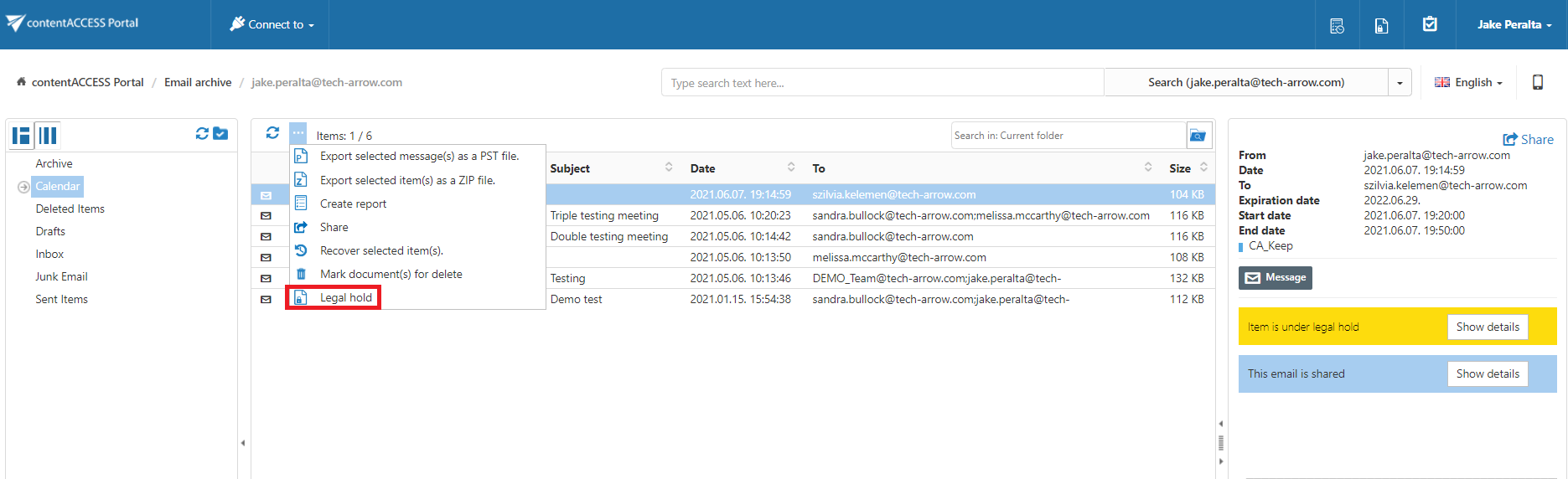This screenshot has height=479, width=1568.
Task: Click the three-dots actions menu button
Action: (x=298, y=133)
